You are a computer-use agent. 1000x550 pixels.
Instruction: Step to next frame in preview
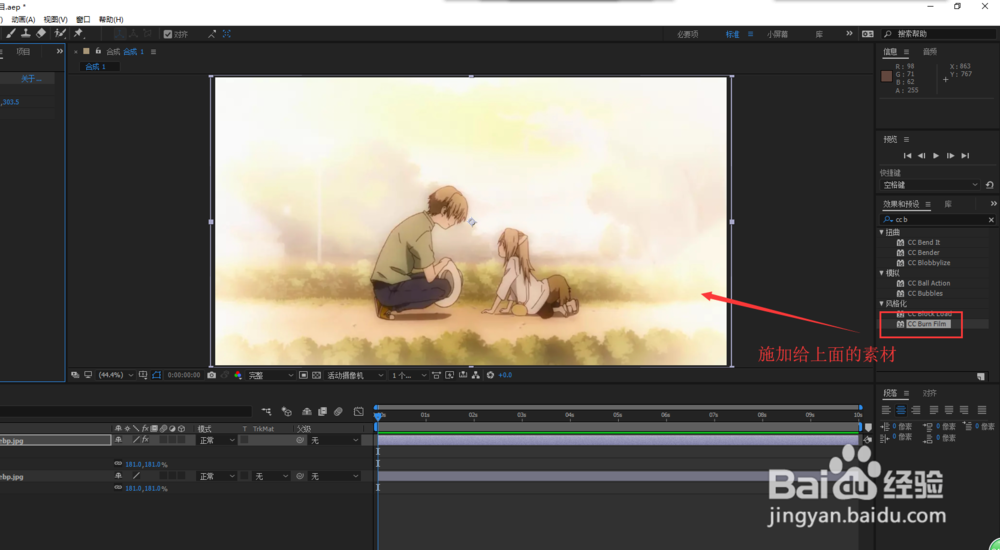(950, 156)
